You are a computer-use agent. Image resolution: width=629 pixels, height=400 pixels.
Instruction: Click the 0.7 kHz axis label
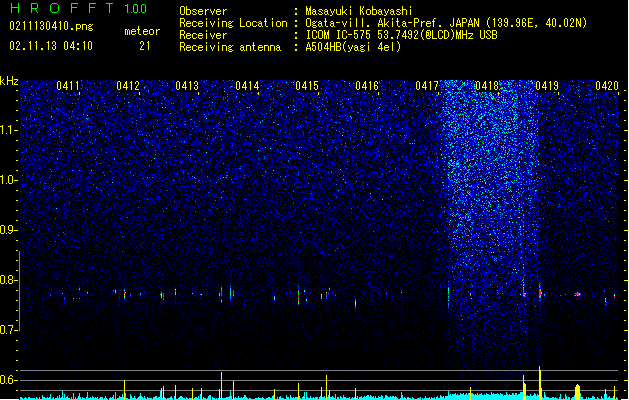[x=9, y=330]
